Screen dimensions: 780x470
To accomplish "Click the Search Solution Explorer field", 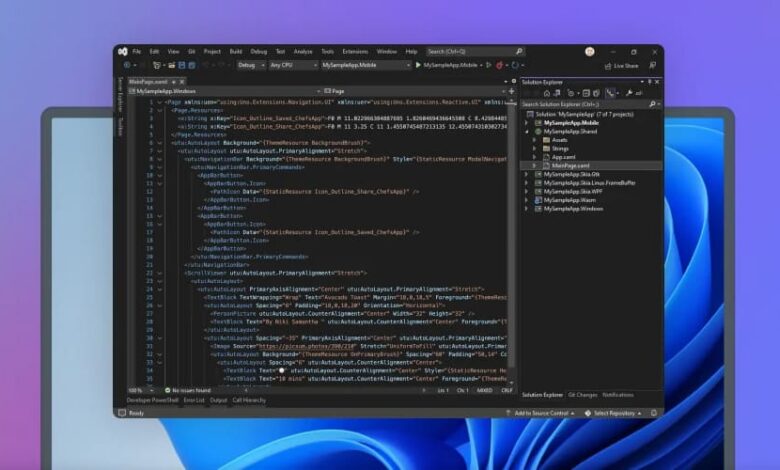I will 591,104.
